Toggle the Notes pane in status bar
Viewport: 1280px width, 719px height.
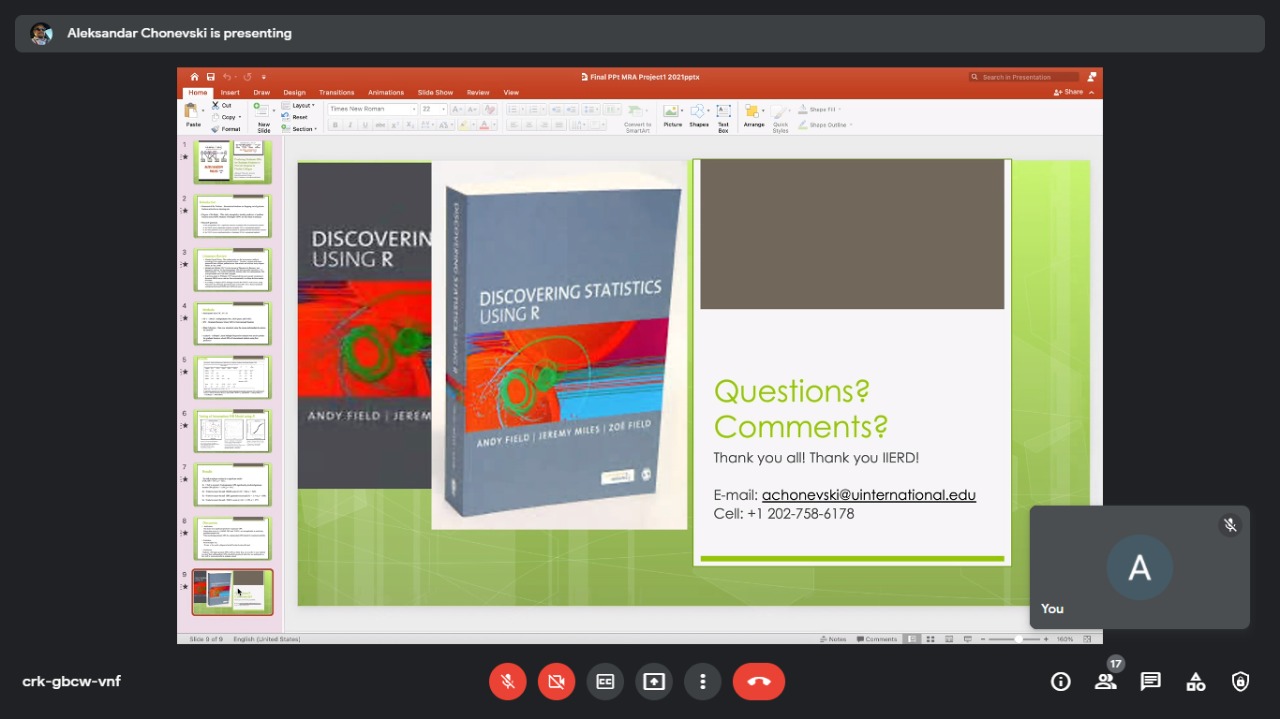coord(833,639)
